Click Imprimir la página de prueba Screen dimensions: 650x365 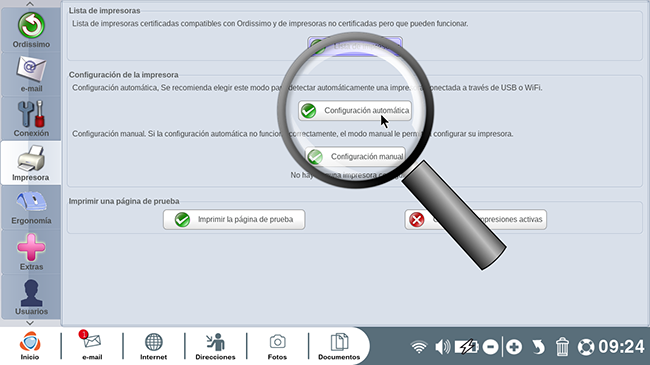tap(234, 219)
